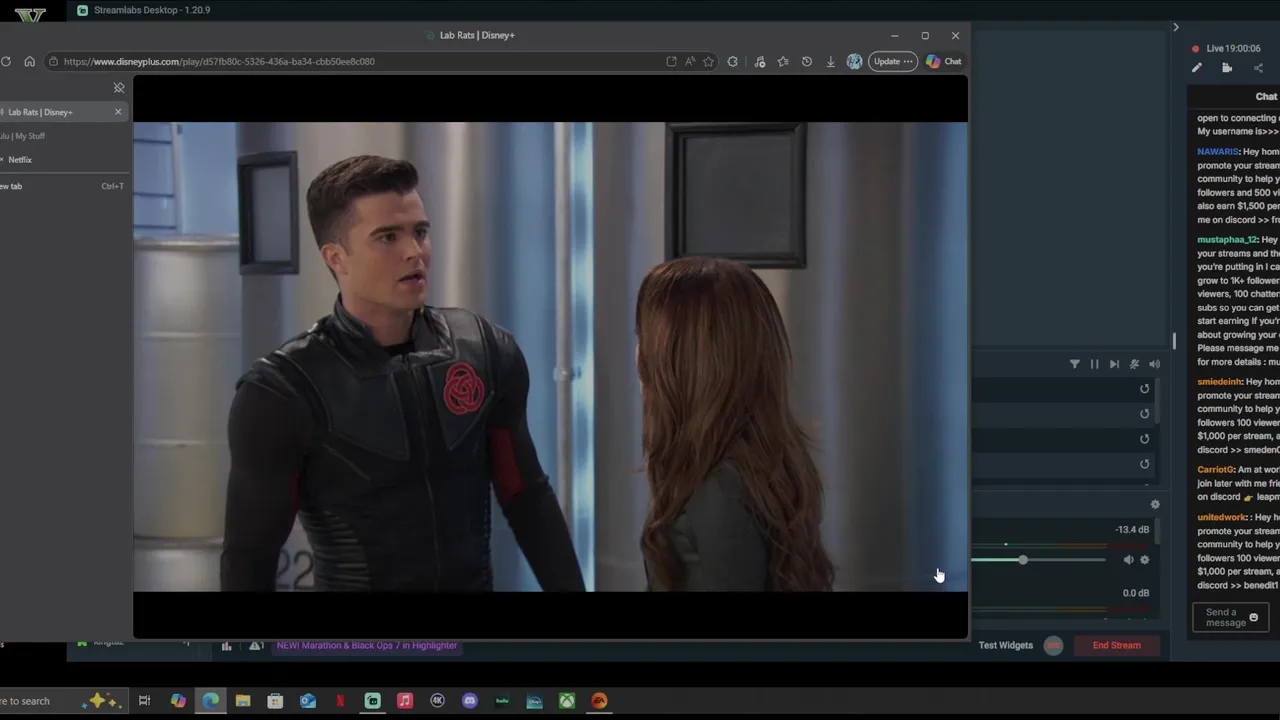This screenshot has height=720, width=1280.
Task: Skip the current alert in recent events
Action: coord(1114,364)
